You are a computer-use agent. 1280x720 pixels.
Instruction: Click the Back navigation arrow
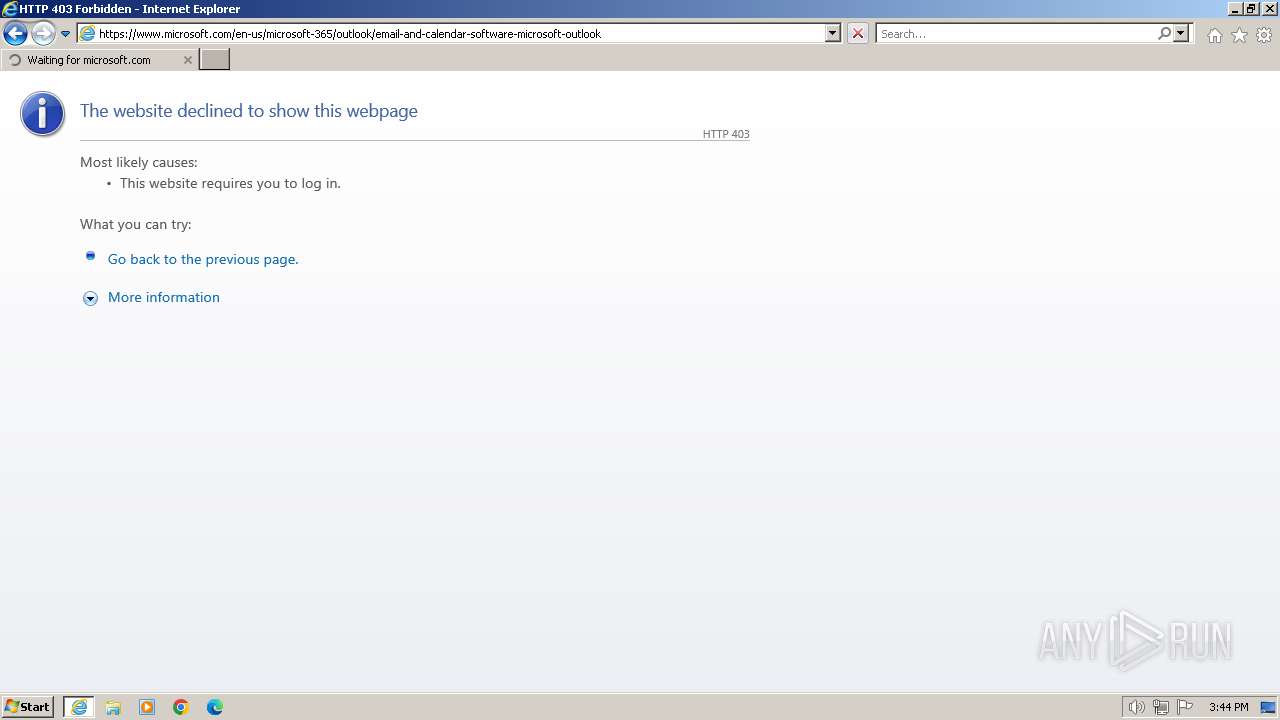pyautogui.click(x=15, y=34)
